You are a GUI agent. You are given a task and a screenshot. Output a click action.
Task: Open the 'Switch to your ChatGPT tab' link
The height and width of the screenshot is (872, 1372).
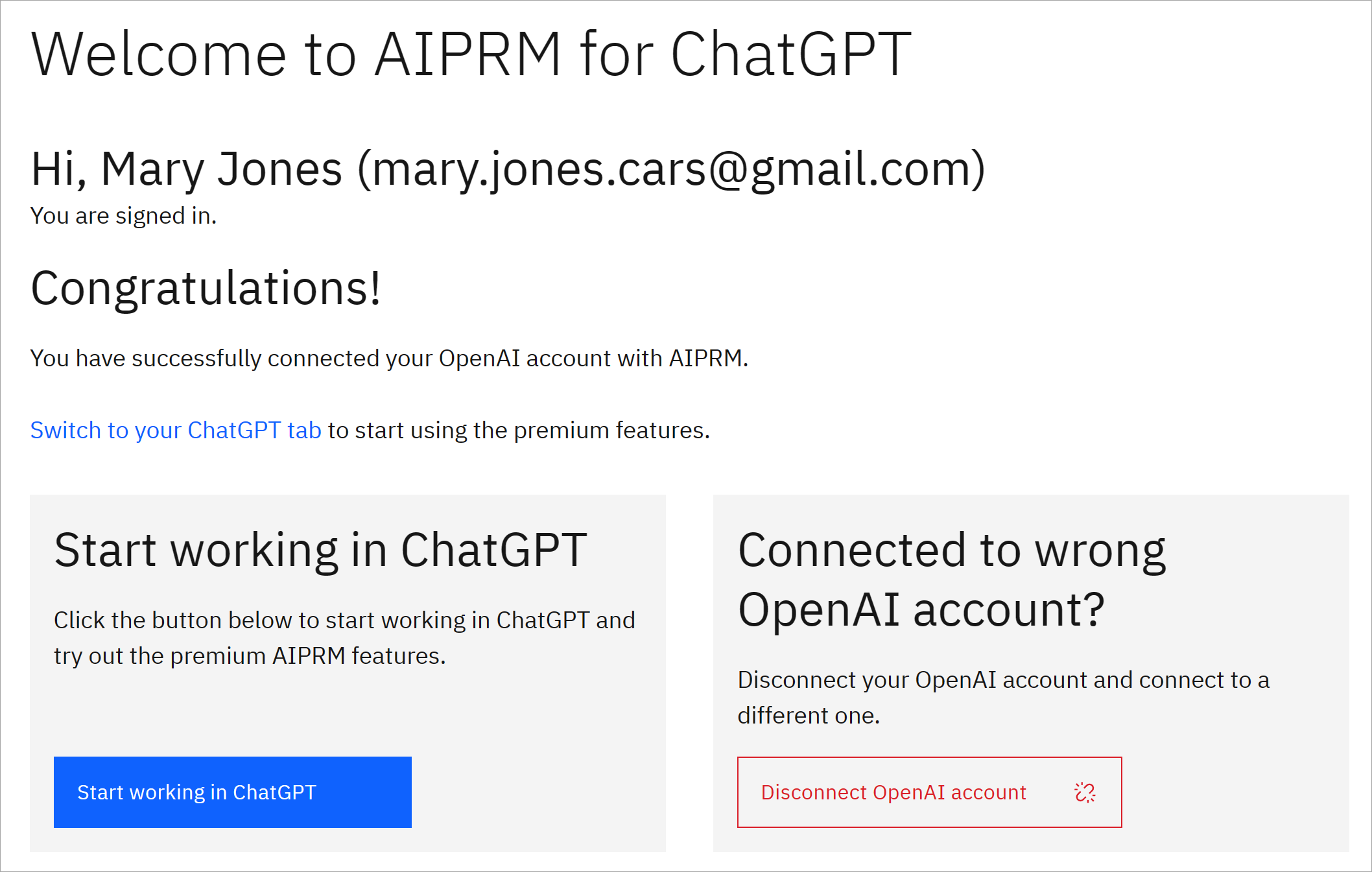pyautogui.click(x=176, y=430)
